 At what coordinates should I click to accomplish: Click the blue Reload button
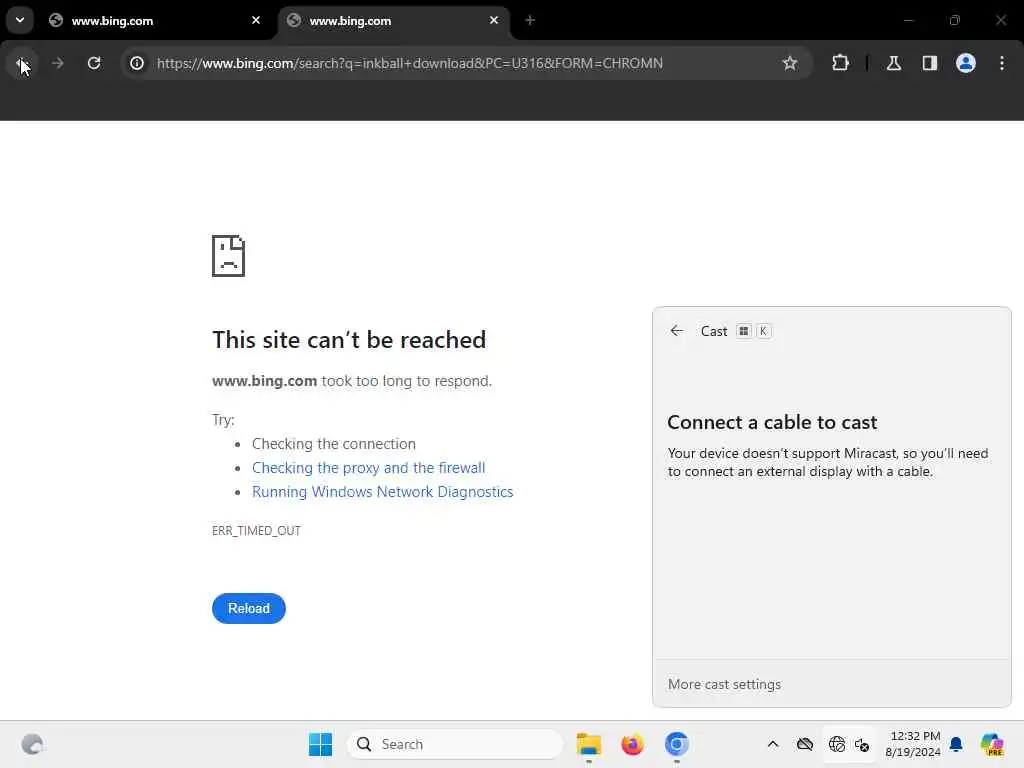[x=249, y=609]
